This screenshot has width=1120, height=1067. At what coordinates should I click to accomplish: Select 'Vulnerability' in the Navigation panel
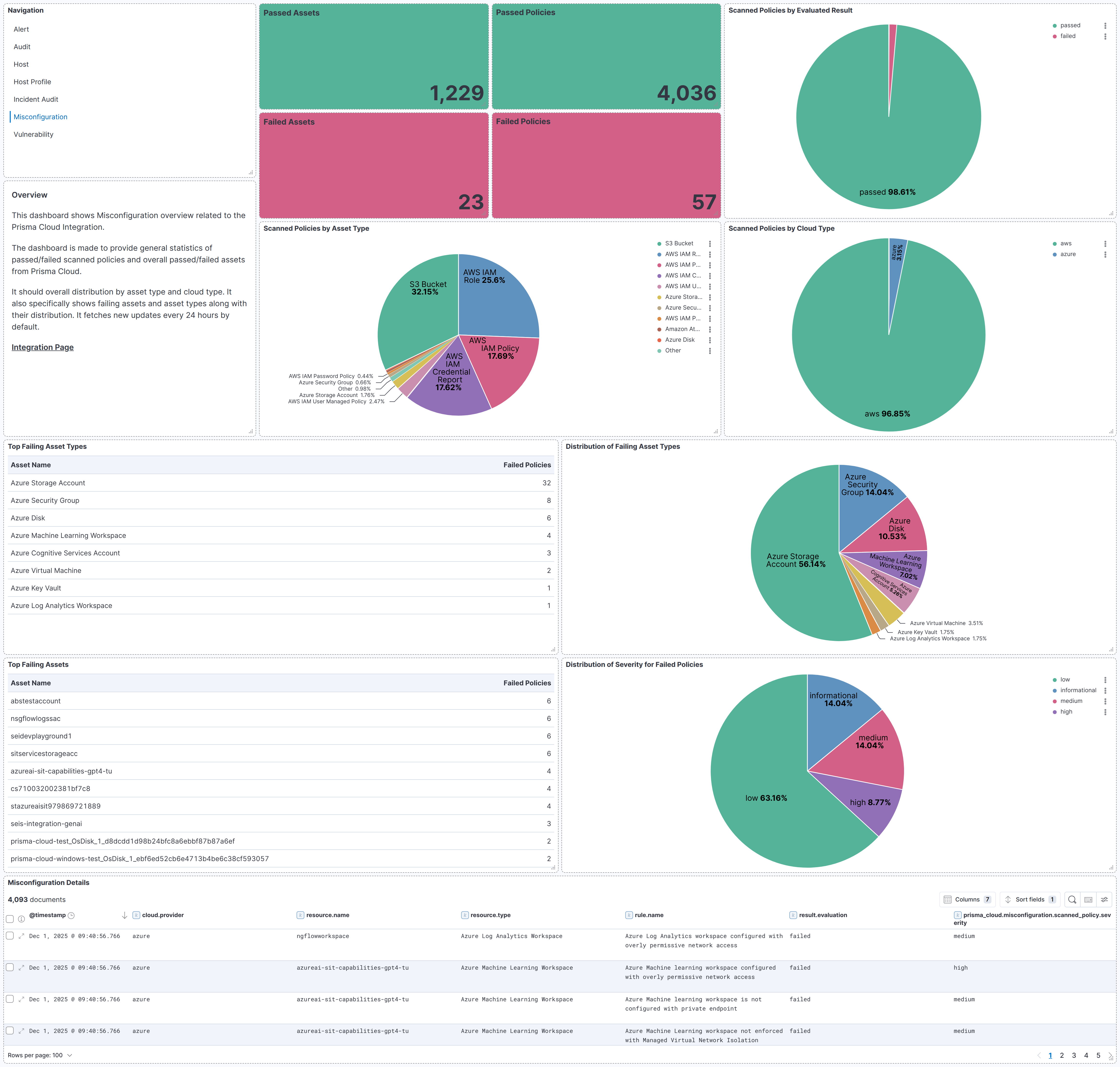(x=33, y=134)
